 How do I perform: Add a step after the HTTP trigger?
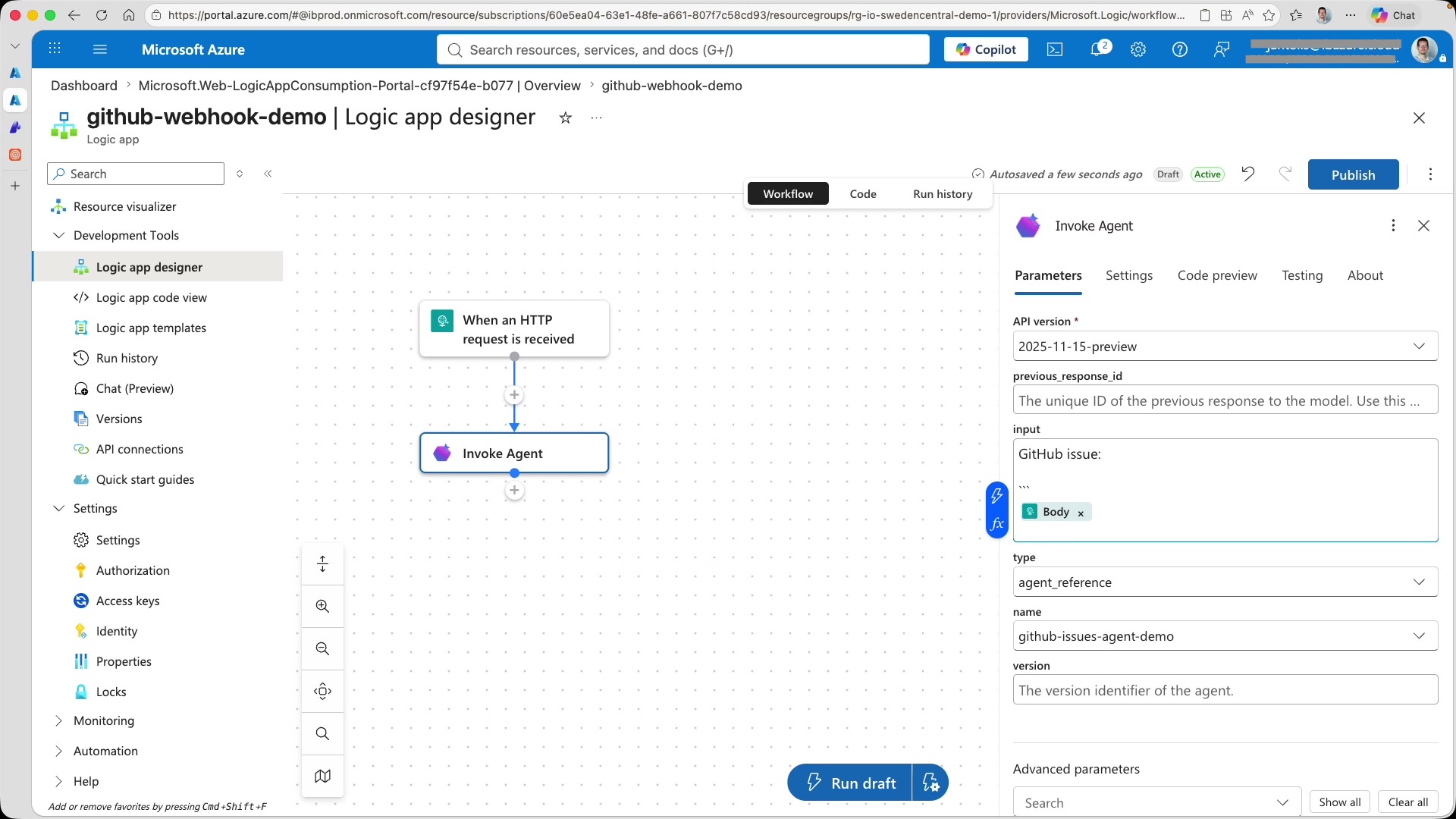click(514, 395)
